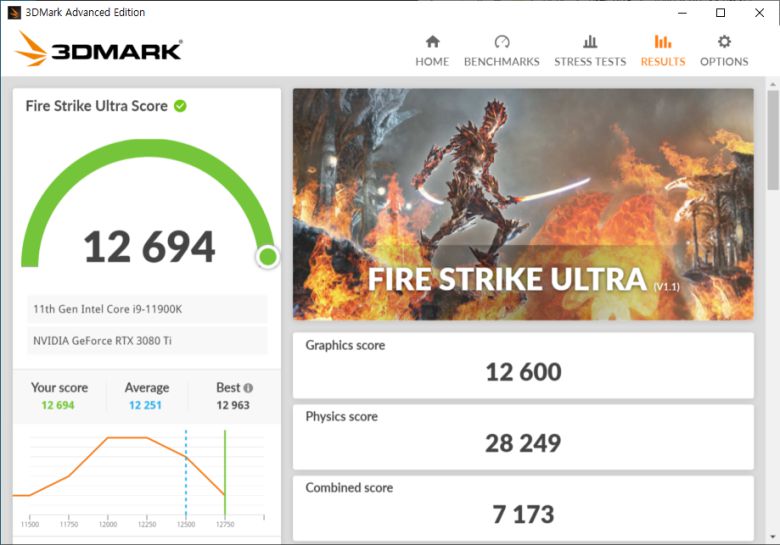Click the Average score value 12 251
Image resolution: width=780 pixels, height=545 pixels.
(147, 405)
